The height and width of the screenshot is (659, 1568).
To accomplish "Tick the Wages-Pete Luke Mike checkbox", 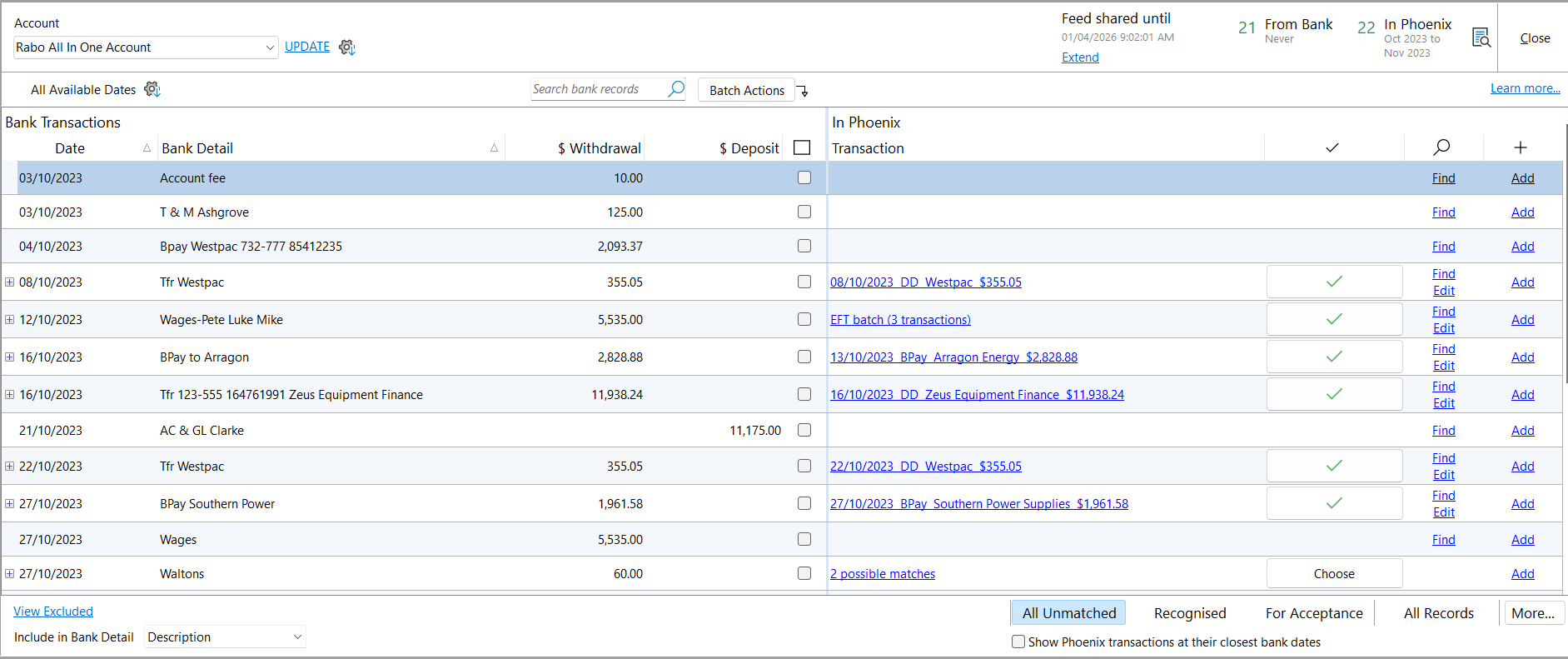I will (x=804, y=319).
